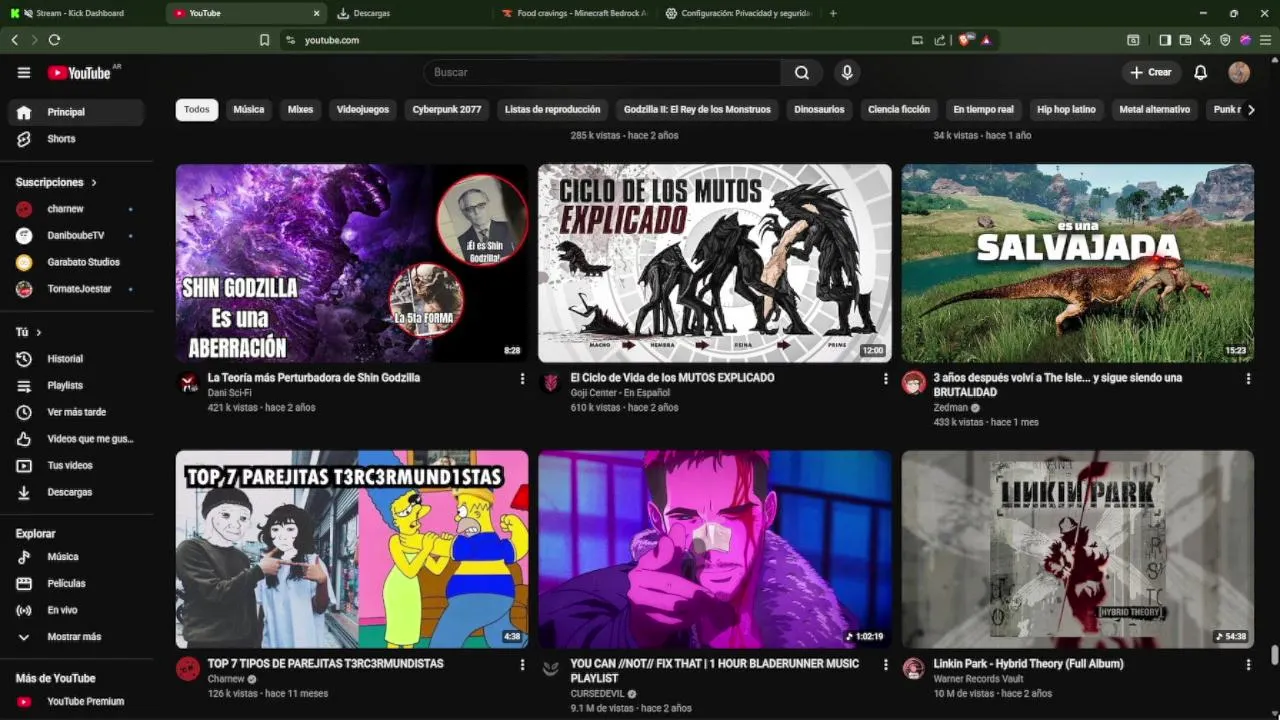Focus the Buscar search field

pos(602,72)
